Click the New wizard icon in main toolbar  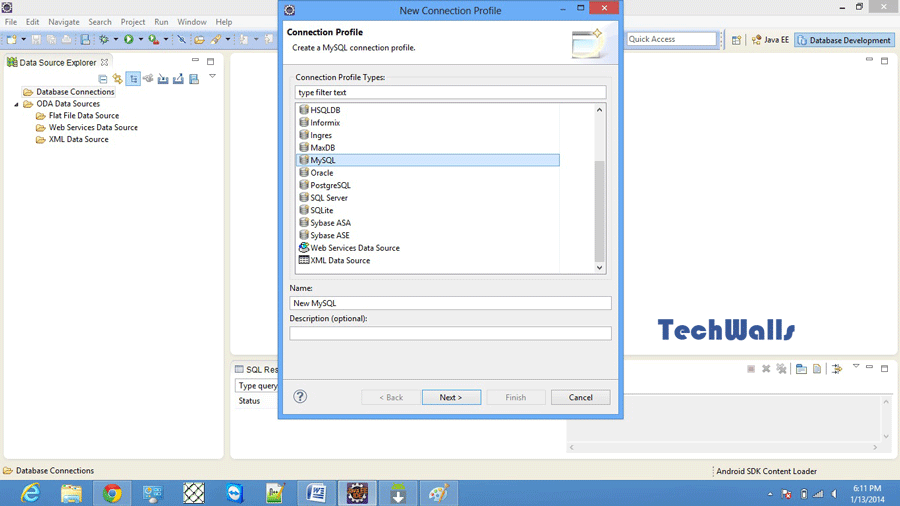(x=11, y=40)
